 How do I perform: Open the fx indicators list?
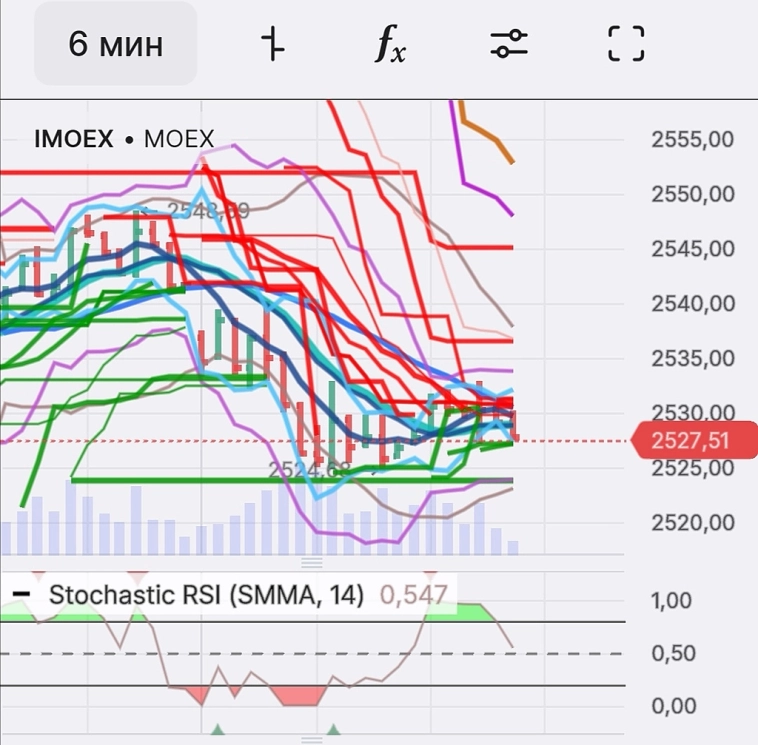(x=390, y=45)
